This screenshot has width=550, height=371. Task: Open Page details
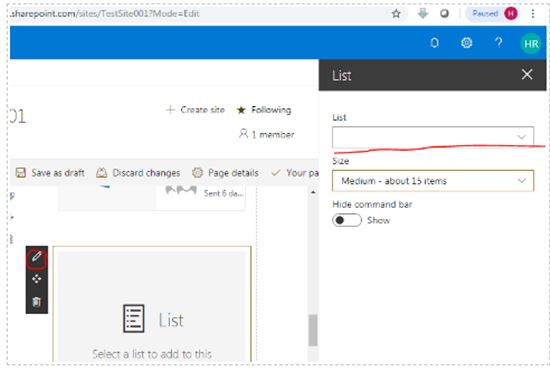tap(225, 173)
